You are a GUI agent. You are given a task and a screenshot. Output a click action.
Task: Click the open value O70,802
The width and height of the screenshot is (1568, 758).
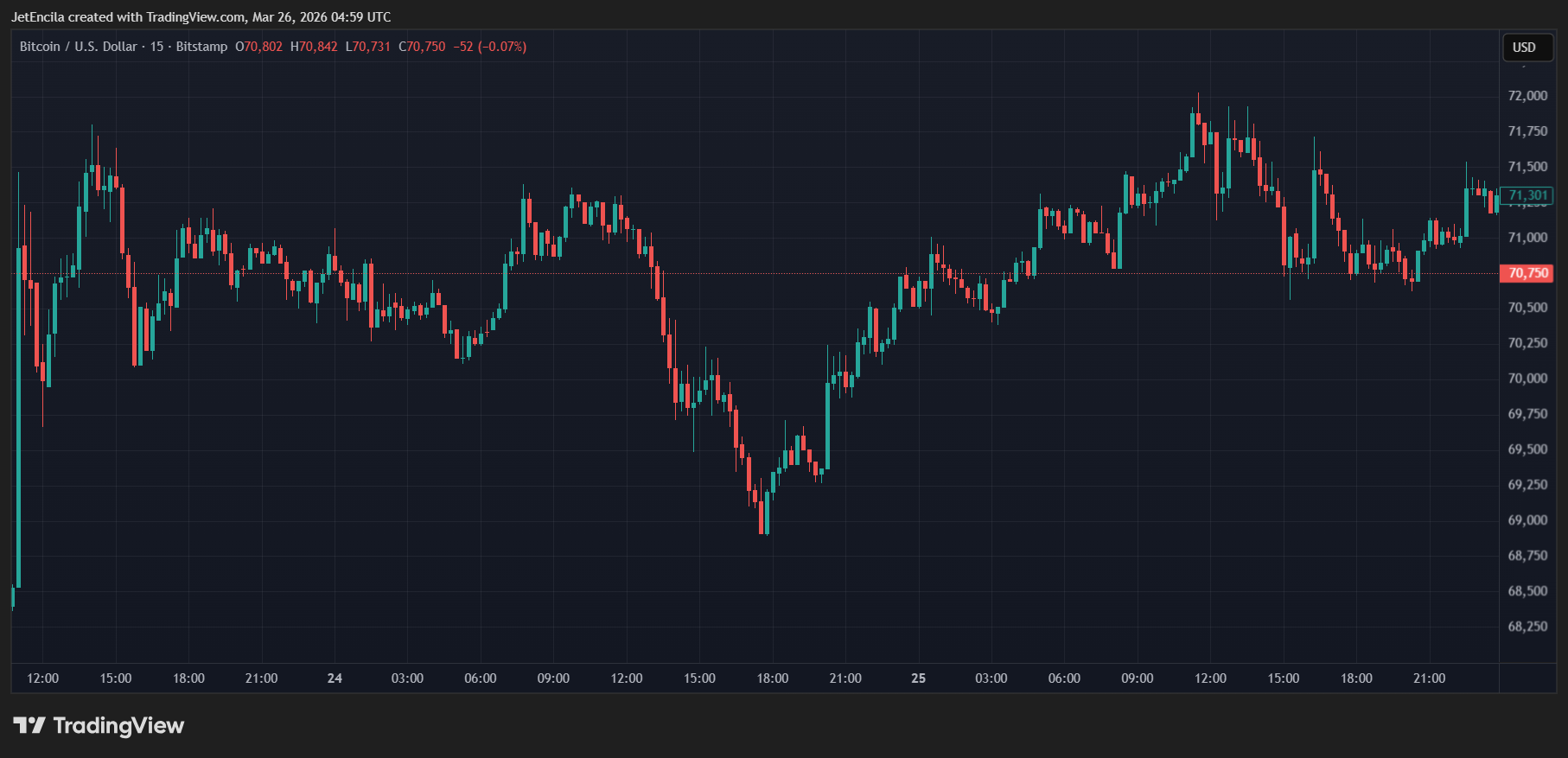pos(259,47)
